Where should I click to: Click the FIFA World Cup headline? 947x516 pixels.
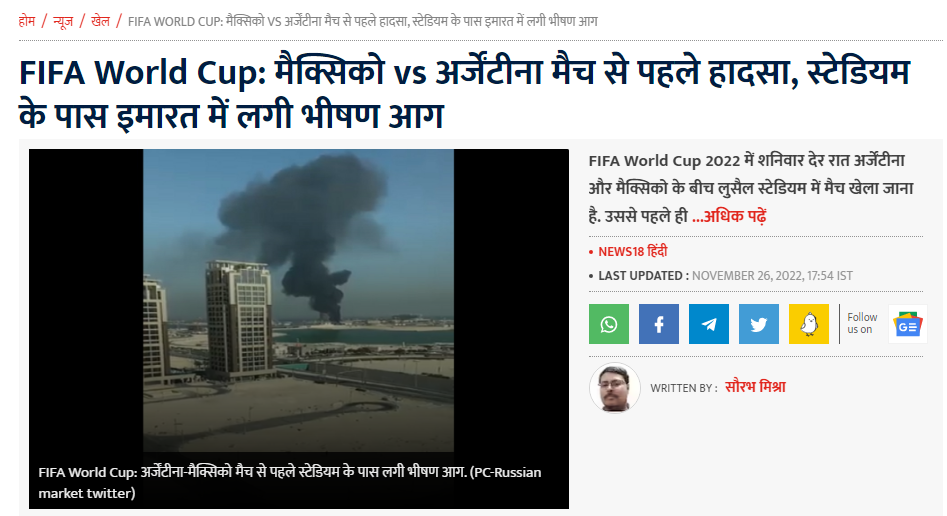[464, 93]
